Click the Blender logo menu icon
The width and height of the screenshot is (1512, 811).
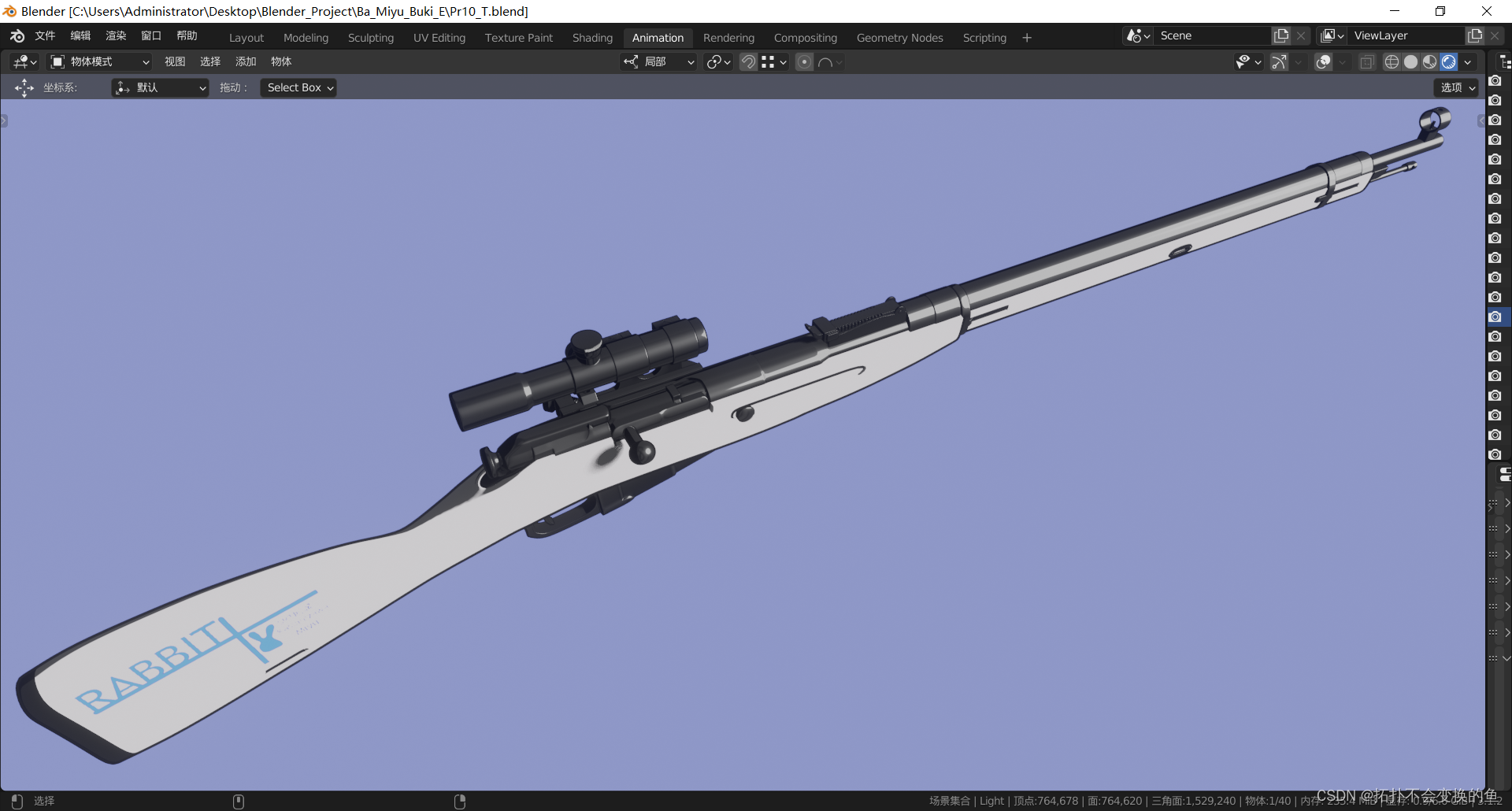pyautogui.click(x=17, y=36)
